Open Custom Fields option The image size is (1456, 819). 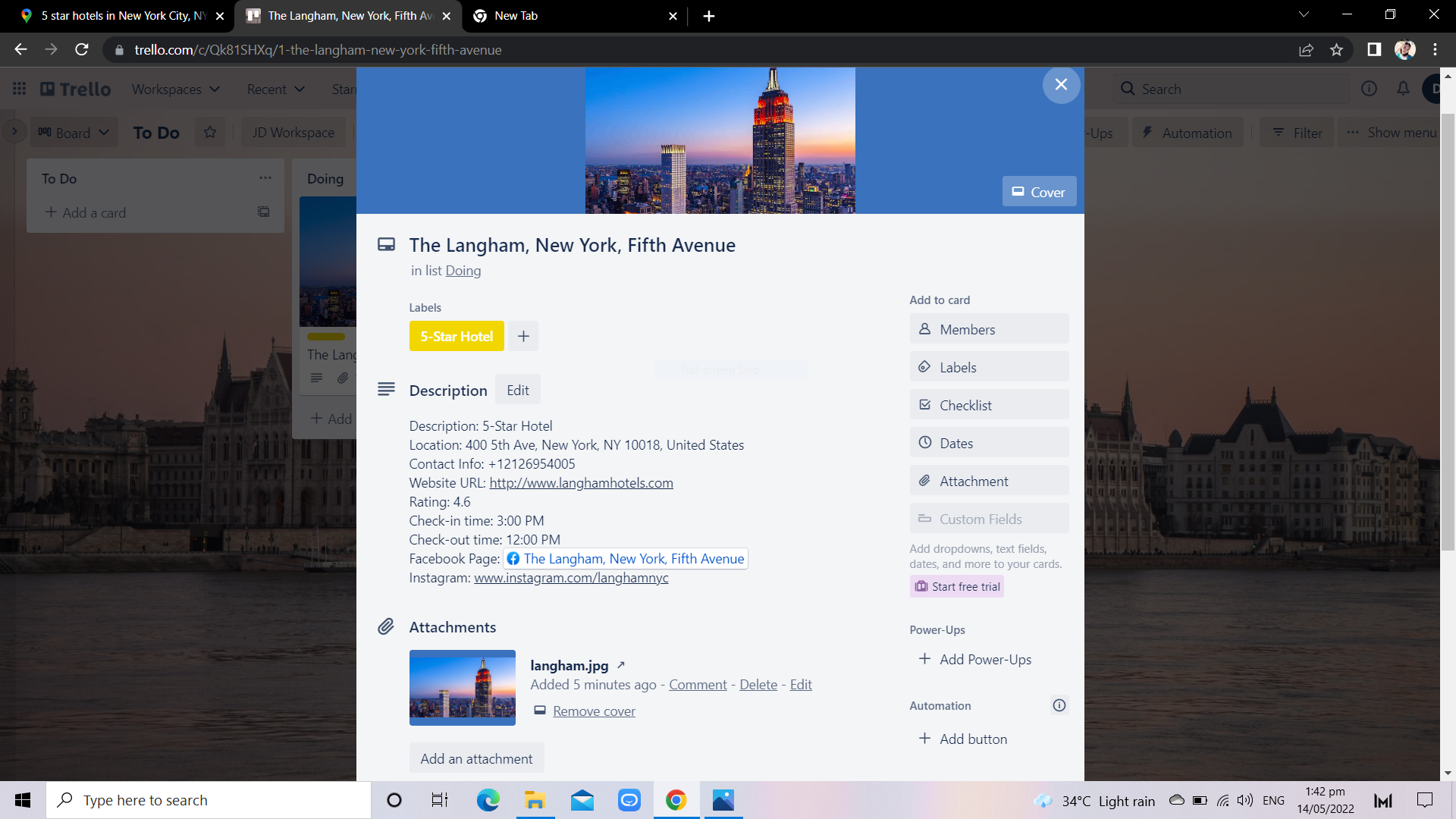pos(989,519)
